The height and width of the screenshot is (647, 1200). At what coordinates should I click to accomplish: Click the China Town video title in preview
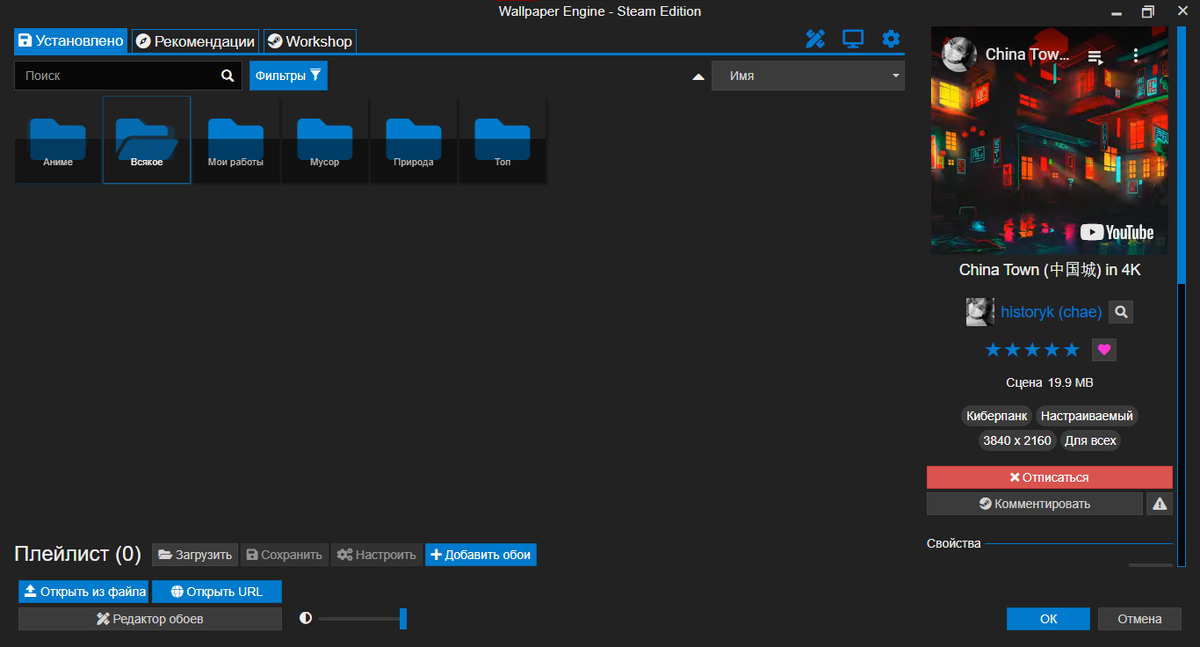(1028, 54)
